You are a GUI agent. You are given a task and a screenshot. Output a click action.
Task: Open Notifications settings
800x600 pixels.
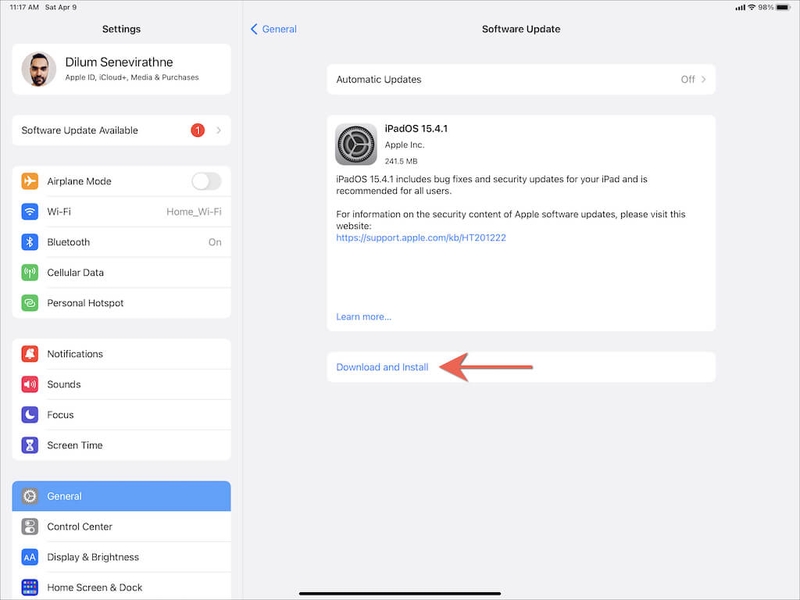point(121,354)
